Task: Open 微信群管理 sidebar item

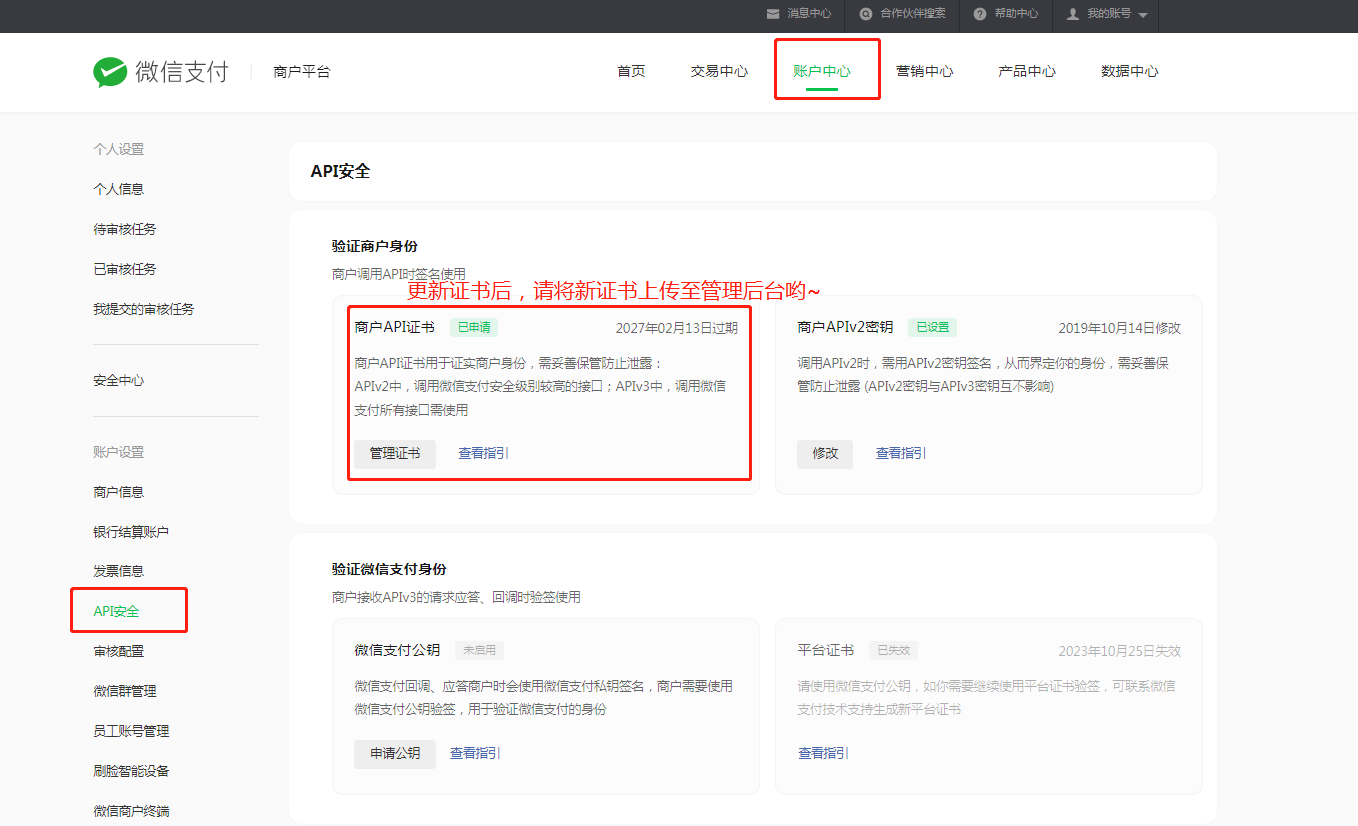Action: 125,691
